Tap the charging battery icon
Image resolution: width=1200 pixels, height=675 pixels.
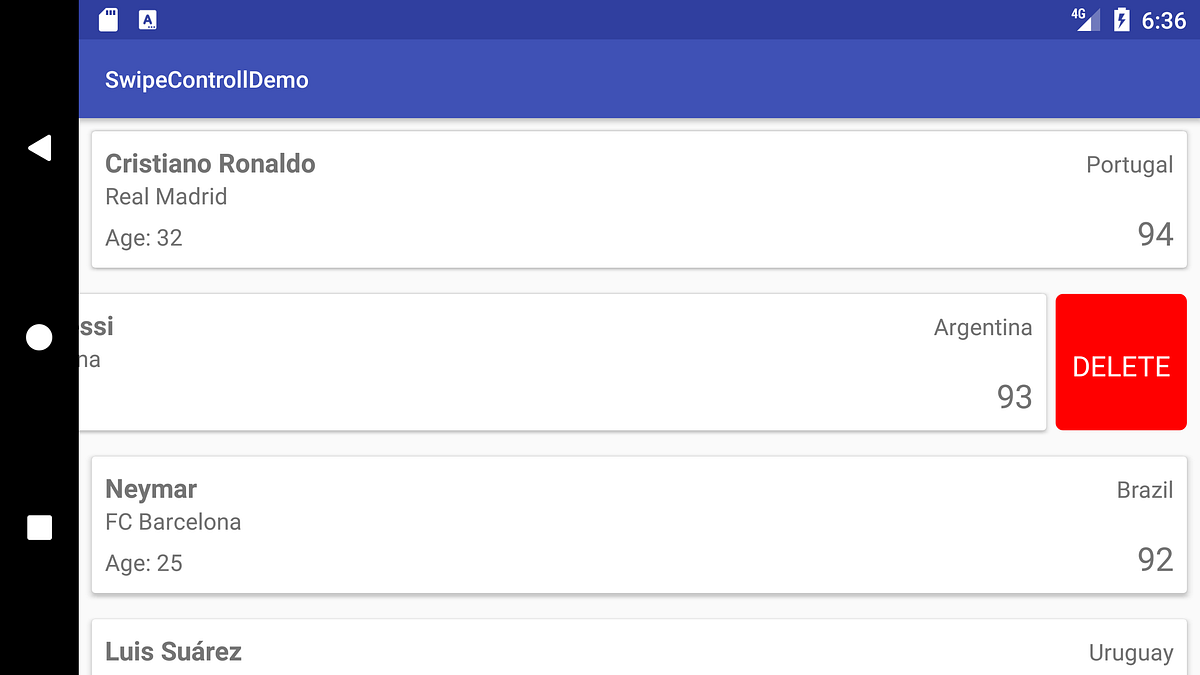1122,18
